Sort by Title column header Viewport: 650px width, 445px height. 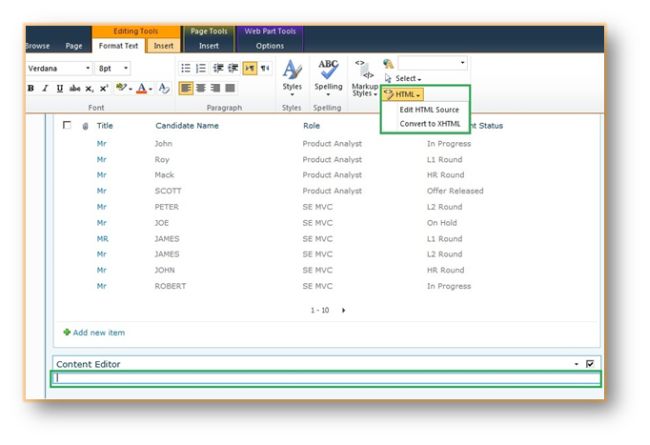tap(105, 126)
